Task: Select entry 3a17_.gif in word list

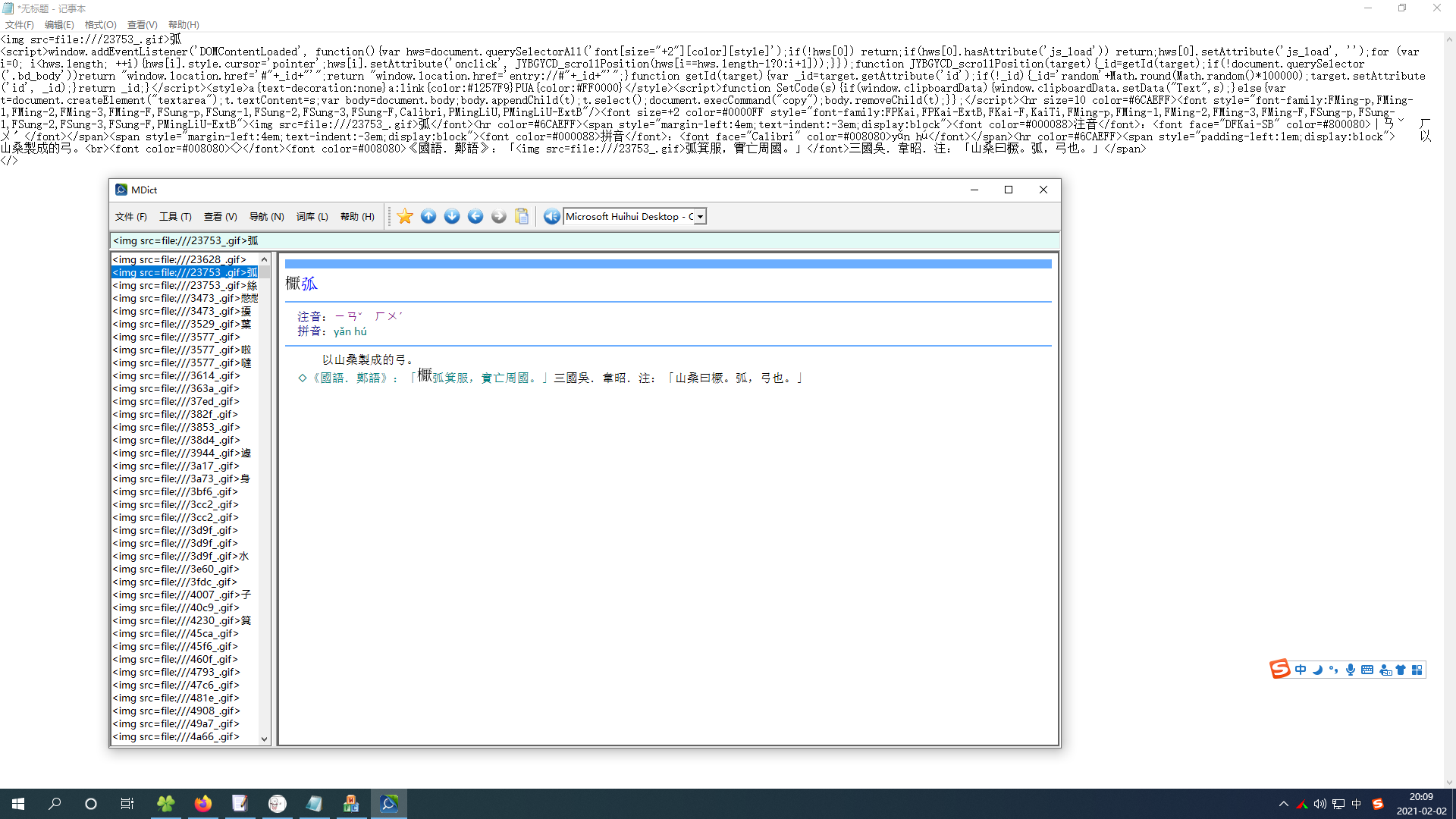Action: click(185, 466)
